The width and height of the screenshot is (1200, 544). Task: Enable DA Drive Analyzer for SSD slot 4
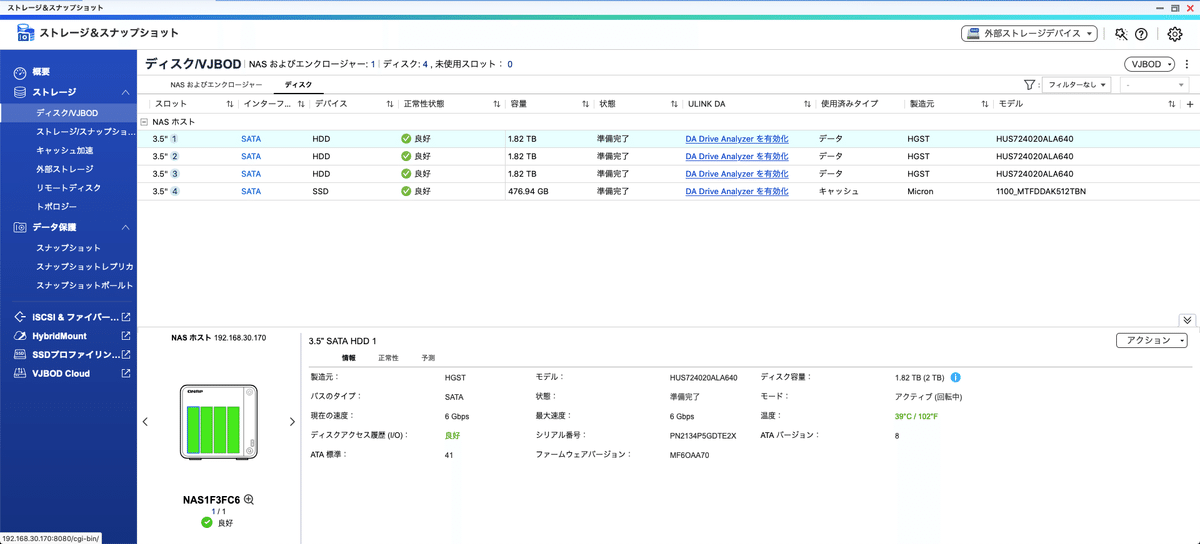pos(736,191)
